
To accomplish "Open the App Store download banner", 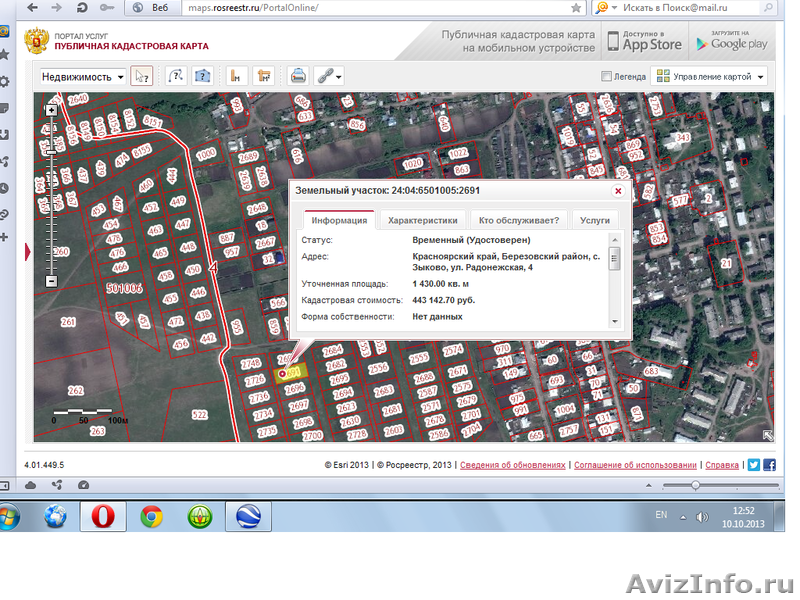I will (x=644, y=41).
